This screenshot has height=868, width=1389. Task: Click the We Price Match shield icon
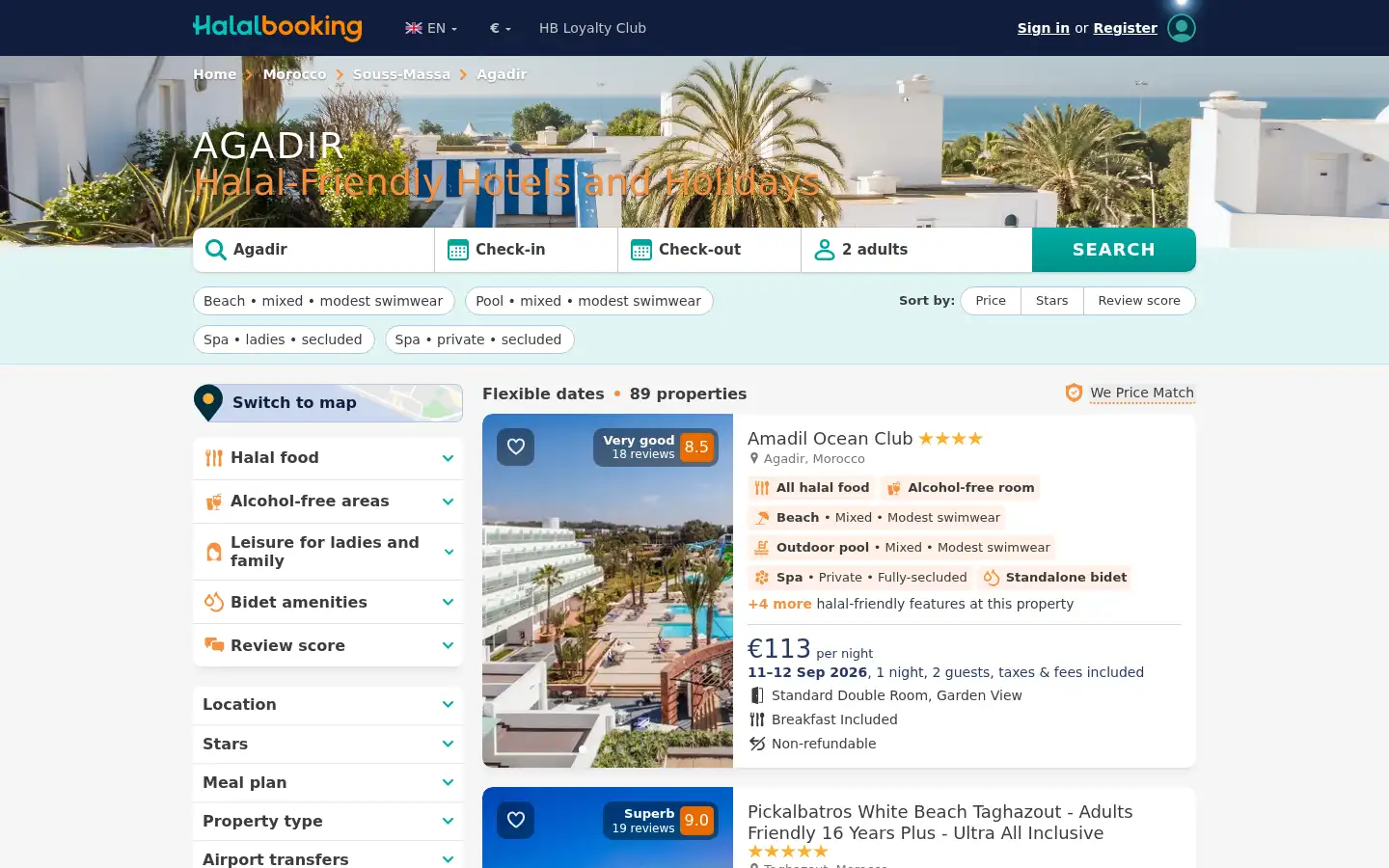click(x=1074, y=393)
